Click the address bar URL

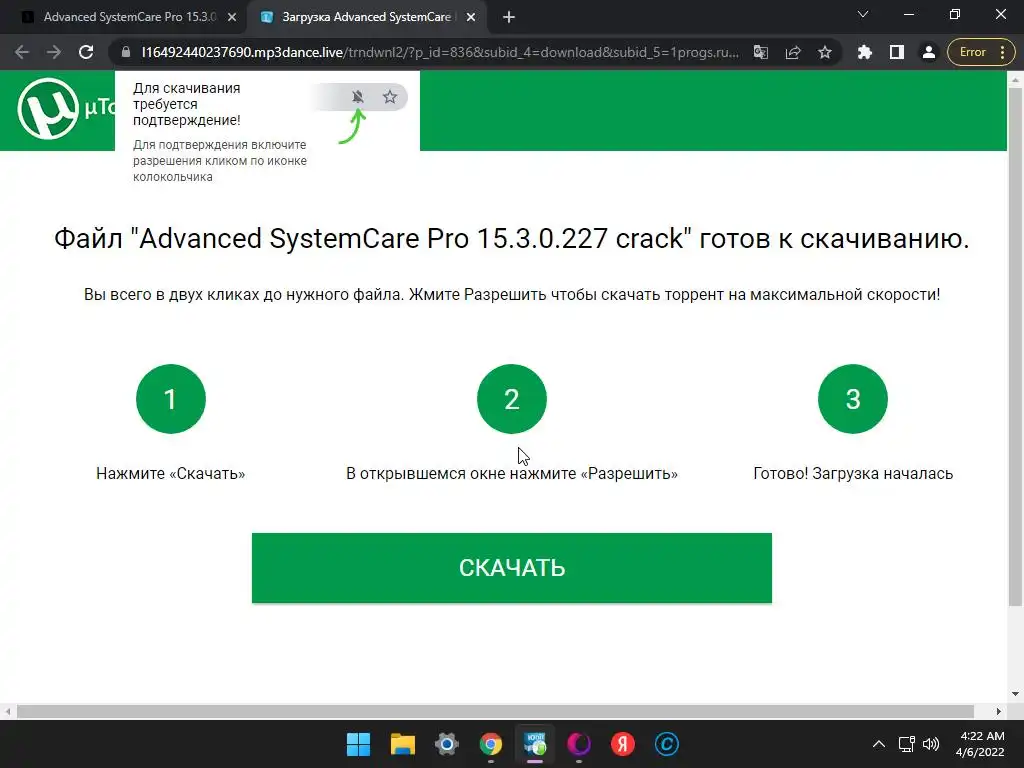(x=440, y=52)
